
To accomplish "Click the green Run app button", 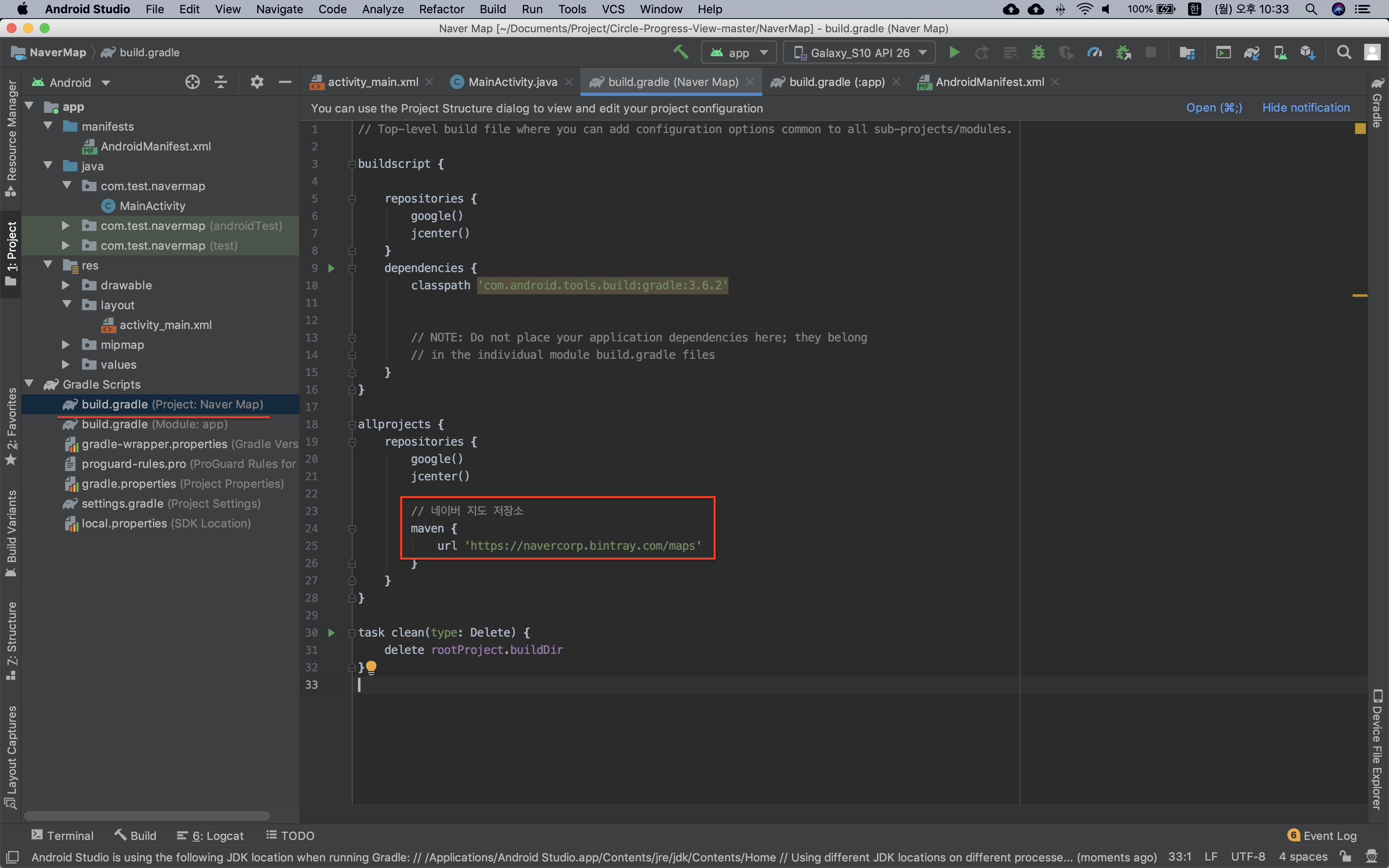I will point(954,53).
